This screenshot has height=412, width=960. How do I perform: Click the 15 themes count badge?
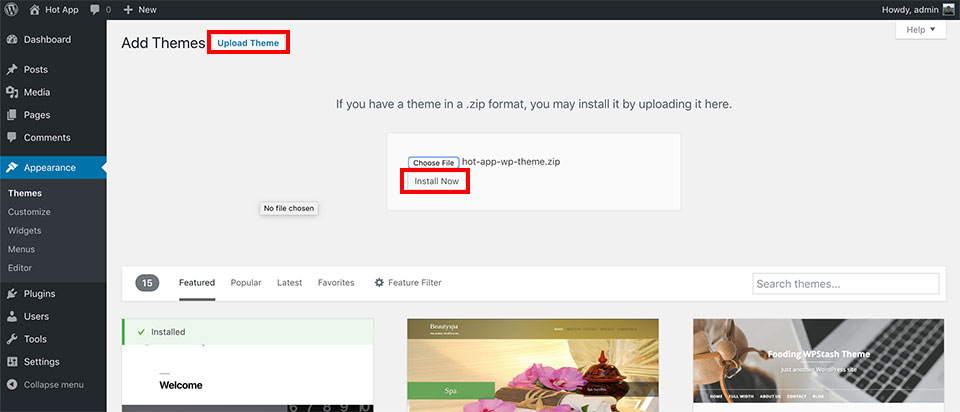[147, 283]
